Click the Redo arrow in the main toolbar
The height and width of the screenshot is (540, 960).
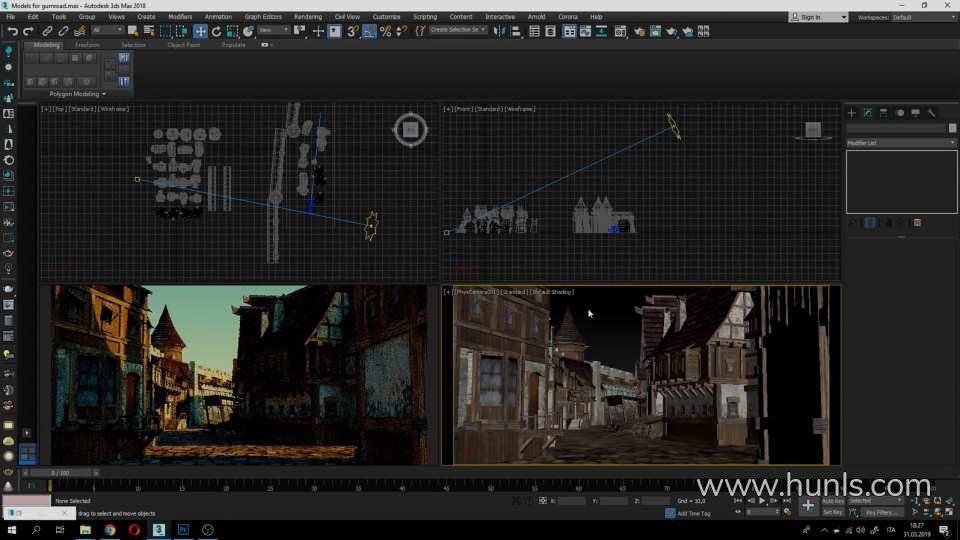point(28,31)
